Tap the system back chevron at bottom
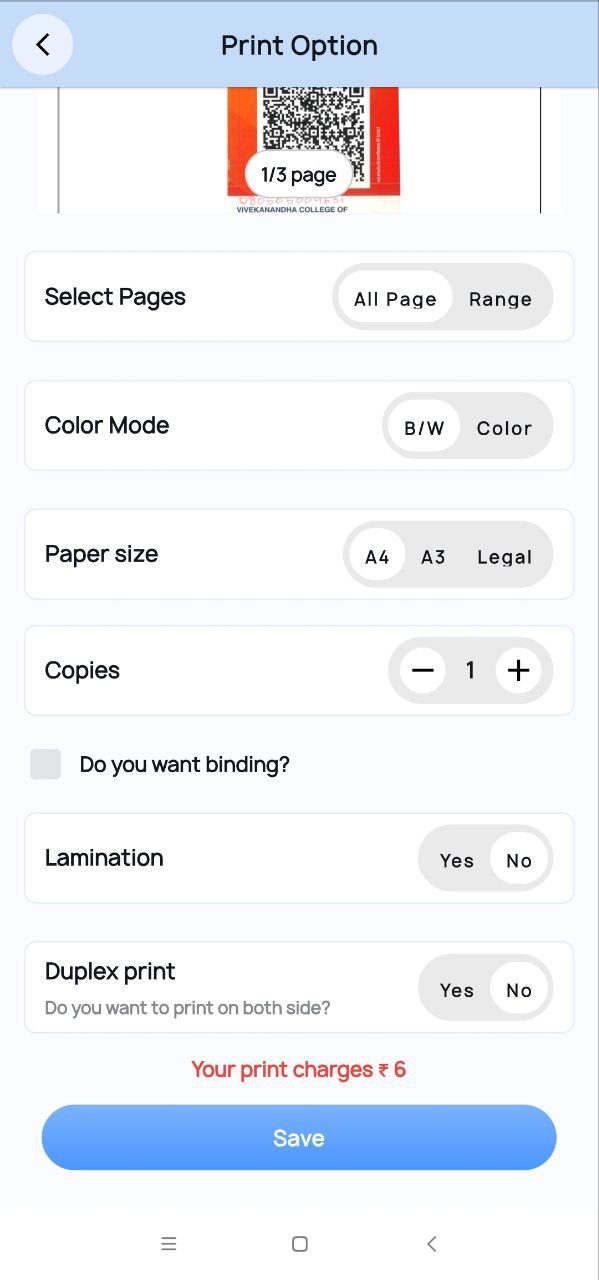The width and height of the screenshot is (599, 1280). pos(432,1244)
